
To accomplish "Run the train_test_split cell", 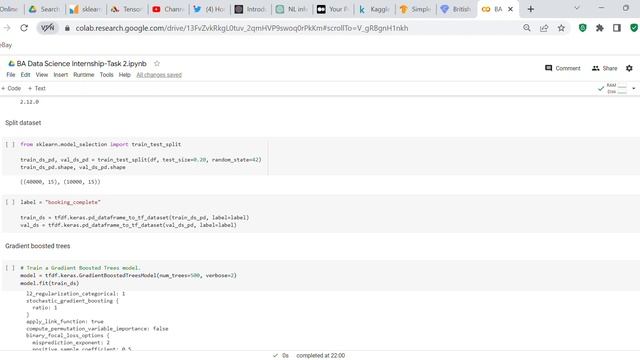I will [x=10, y=144].
